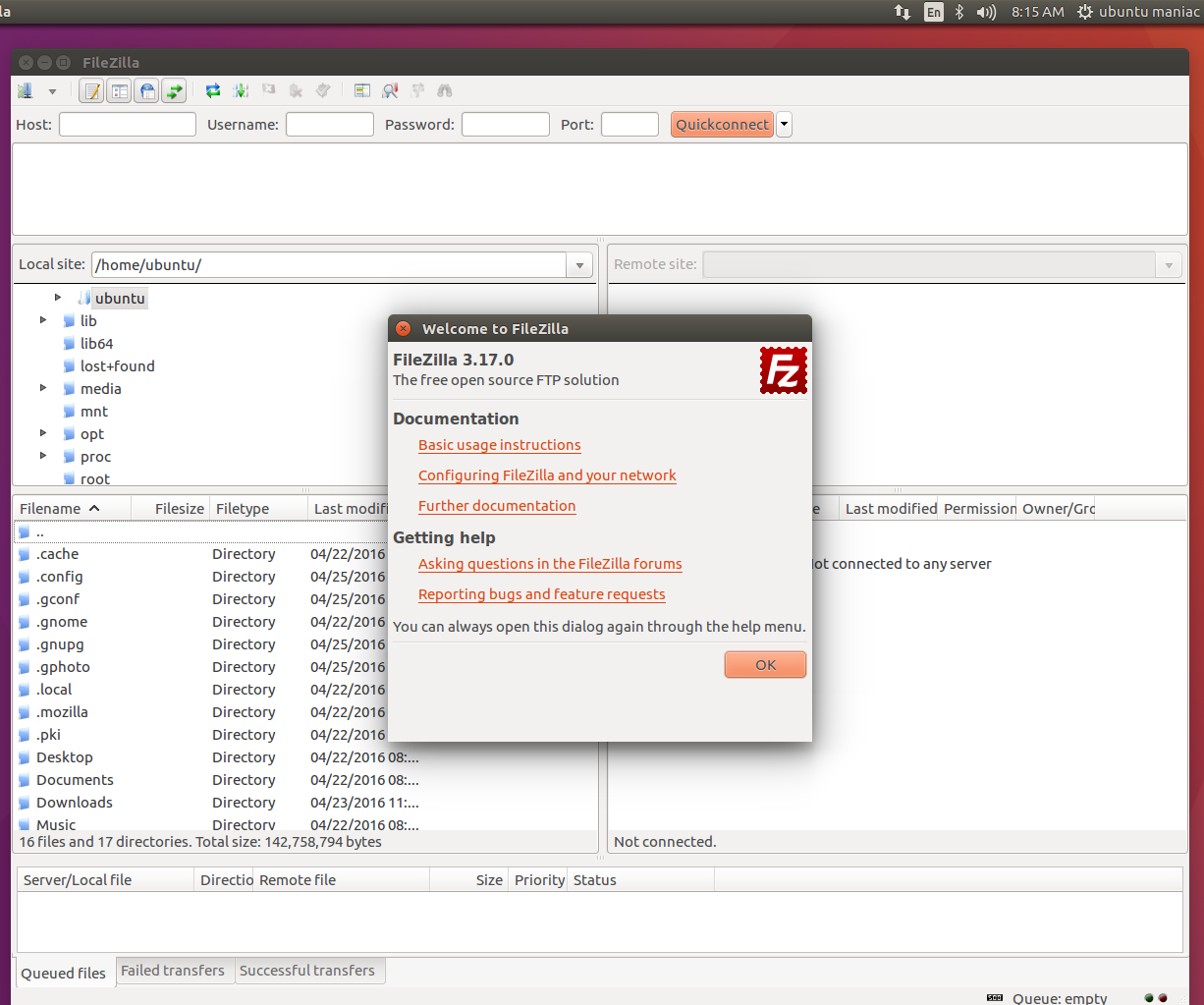Viewport: 1204px width, 1005px height.
Task: Click the Password input field
Action: pyautogui.click(x=506, y=125)
